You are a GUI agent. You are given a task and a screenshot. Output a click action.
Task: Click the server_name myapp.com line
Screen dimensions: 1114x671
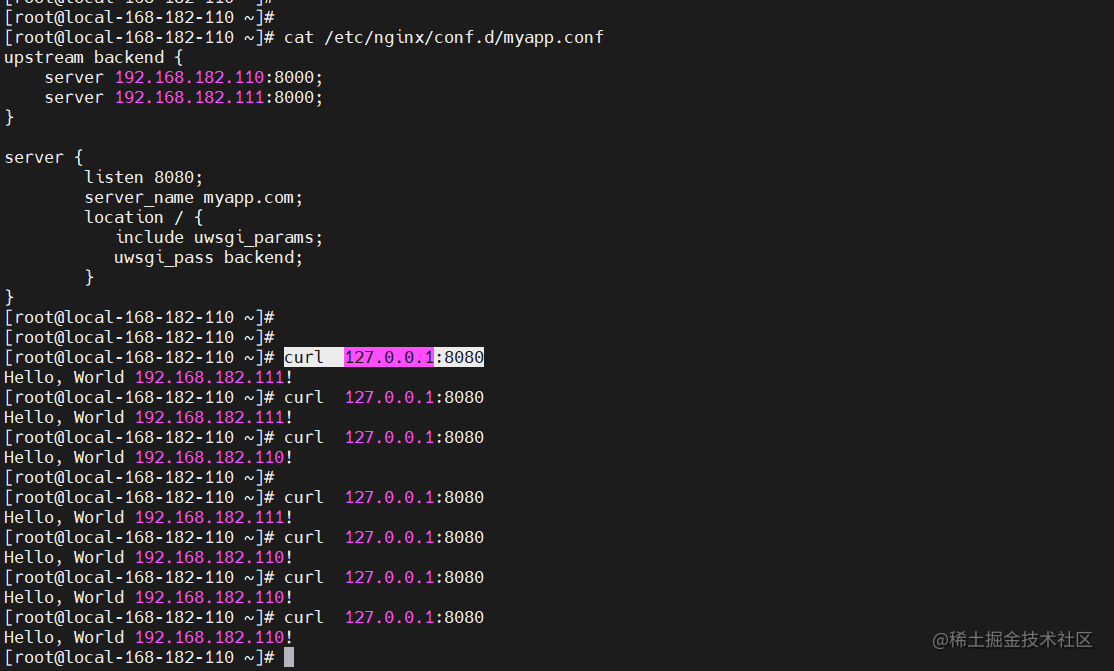[x=193, y=197]
